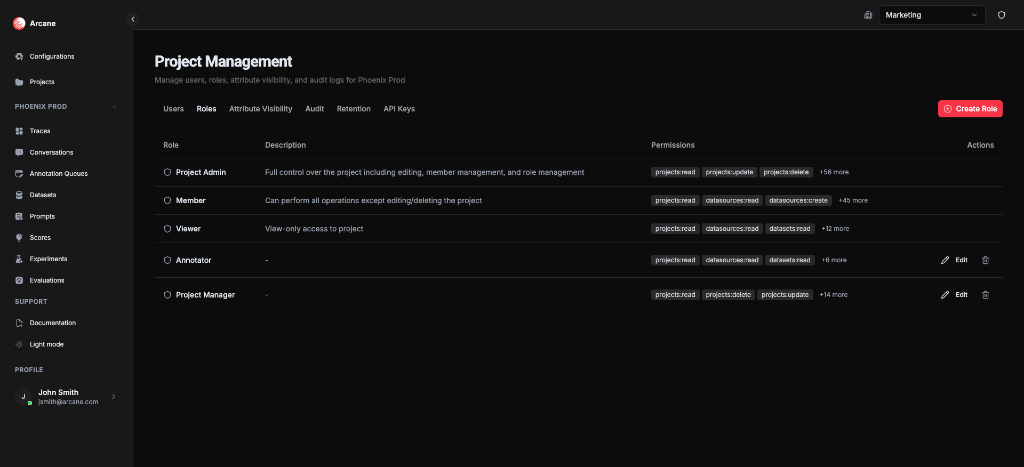
Task: Click the Permissions column header
Action: [673, 145]
